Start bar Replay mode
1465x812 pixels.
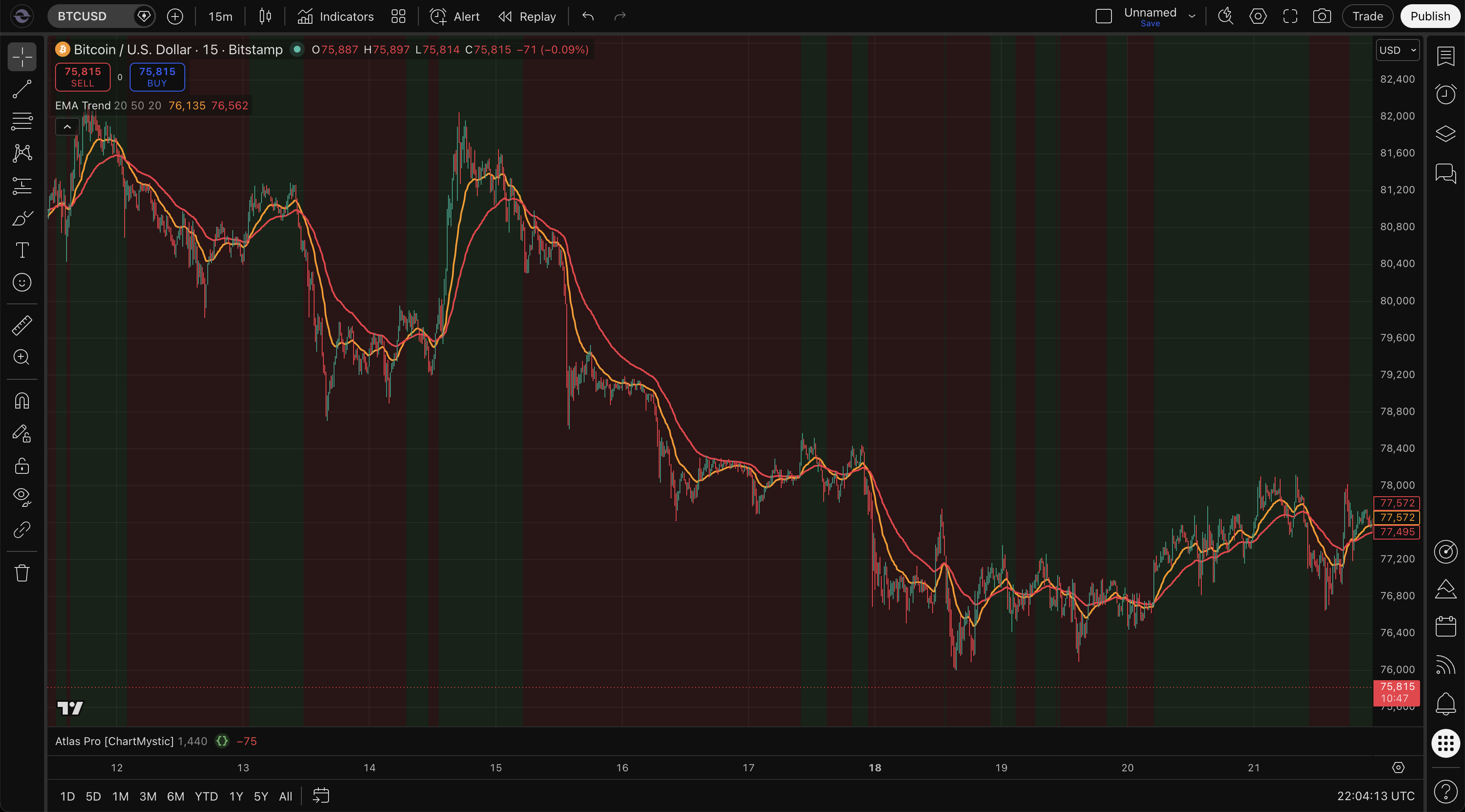point(527,16)
